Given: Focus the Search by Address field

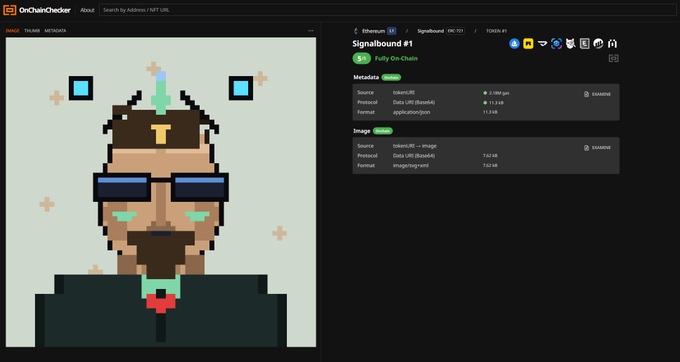Looking at the screenshot, I should tap(388, 10).
